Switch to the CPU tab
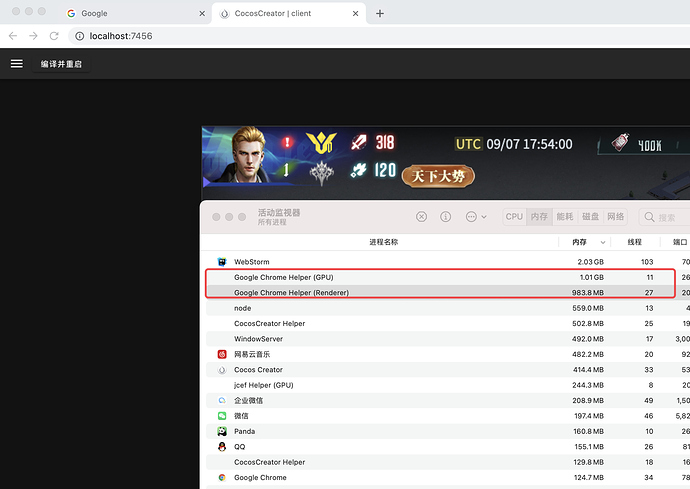This screenshot has width=690, height=489. (x=514, y=217)
